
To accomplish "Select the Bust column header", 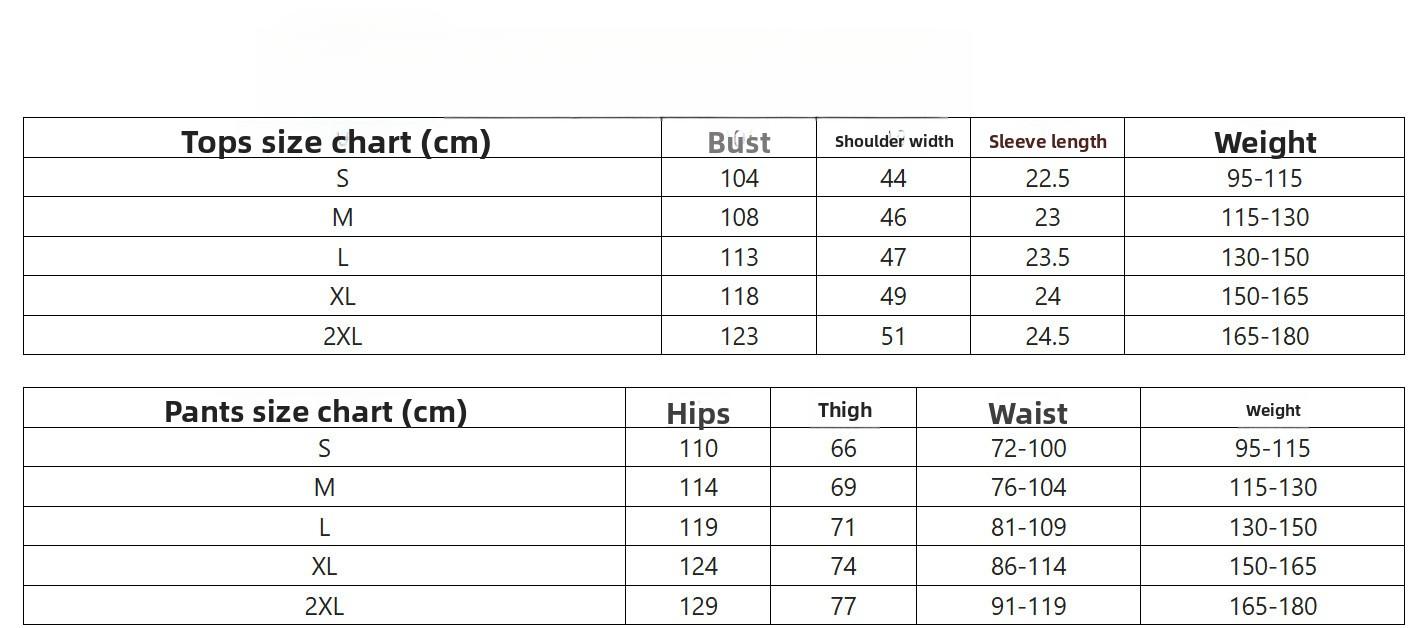I will pyautogui.click(x=739, y=142).
